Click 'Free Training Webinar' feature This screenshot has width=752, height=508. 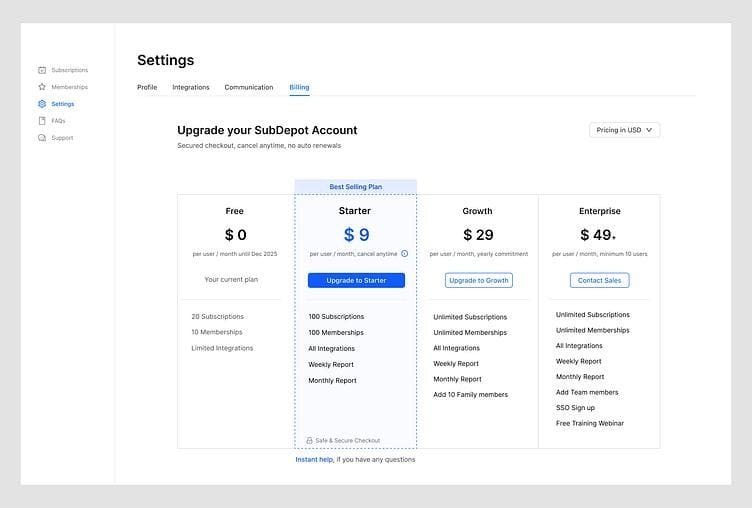(590, 423)
